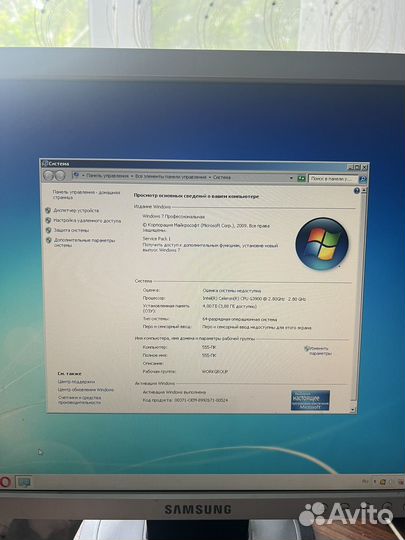Click the Активация Windows выполнена text
Viewport: 405px width, 540px height.
174,392
